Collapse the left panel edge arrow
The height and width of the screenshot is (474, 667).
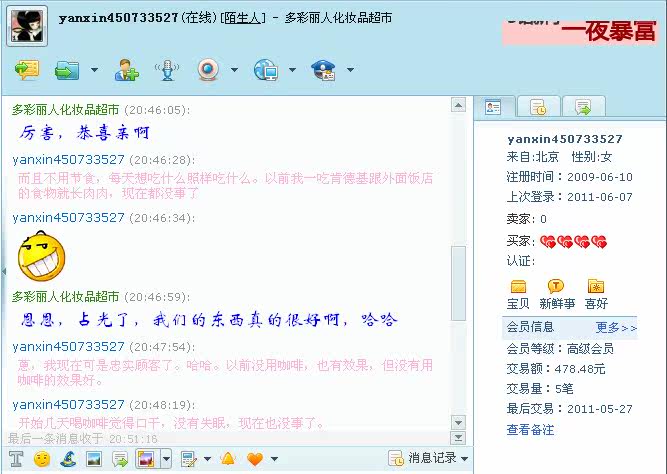point(3,271)
